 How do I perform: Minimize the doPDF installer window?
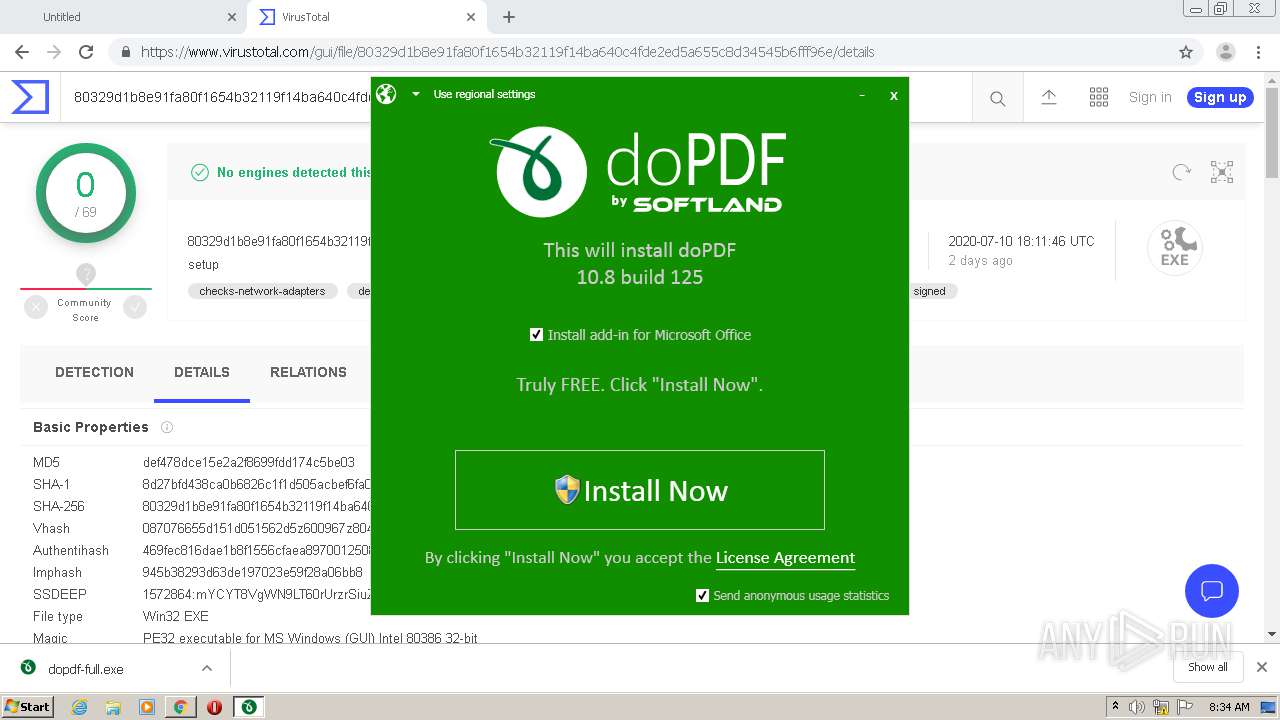pyautogui.click(x=862, y=95)
